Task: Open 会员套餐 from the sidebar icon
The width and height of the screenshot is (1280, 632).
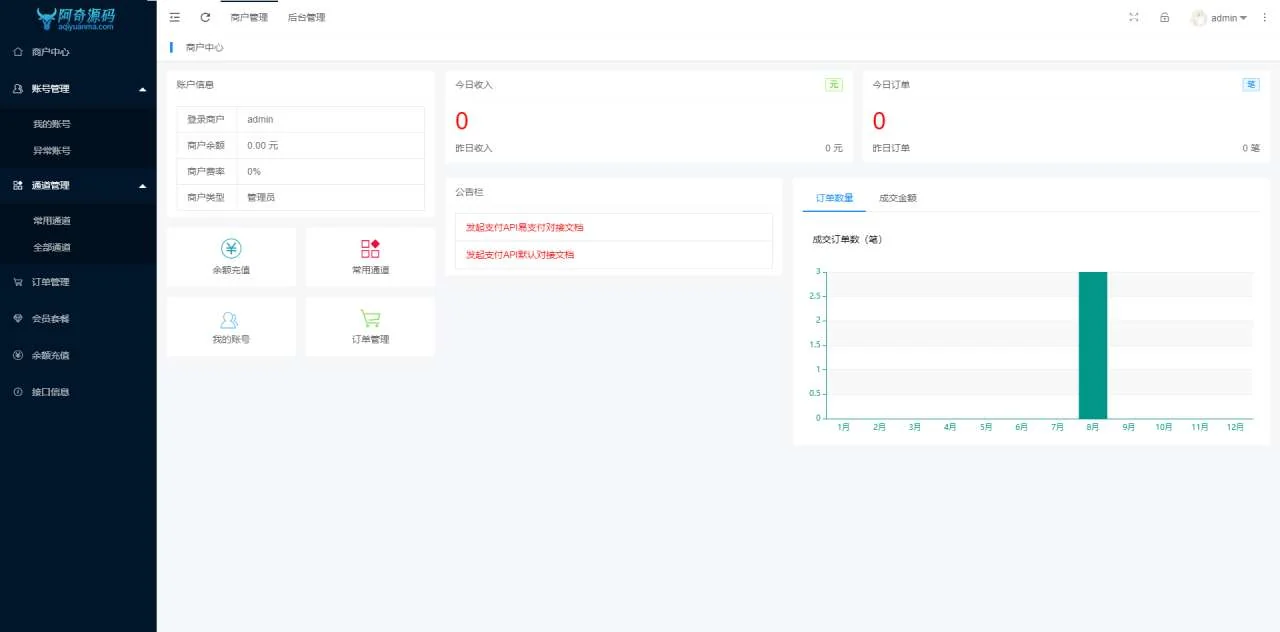Action: [16, 318]
